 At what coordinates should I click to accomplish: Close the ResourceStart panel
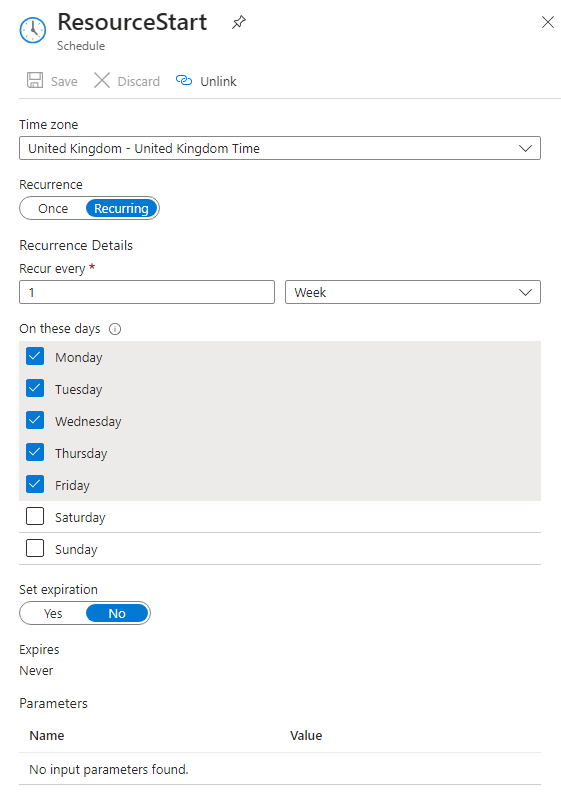click(548, 22)
